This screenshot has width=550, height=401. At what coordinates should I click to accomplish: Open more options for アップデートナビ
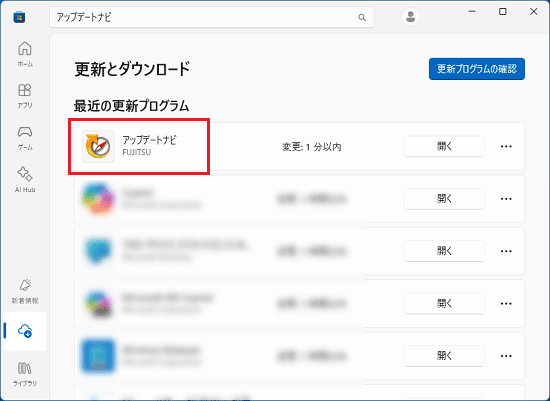tap(506, 146)
